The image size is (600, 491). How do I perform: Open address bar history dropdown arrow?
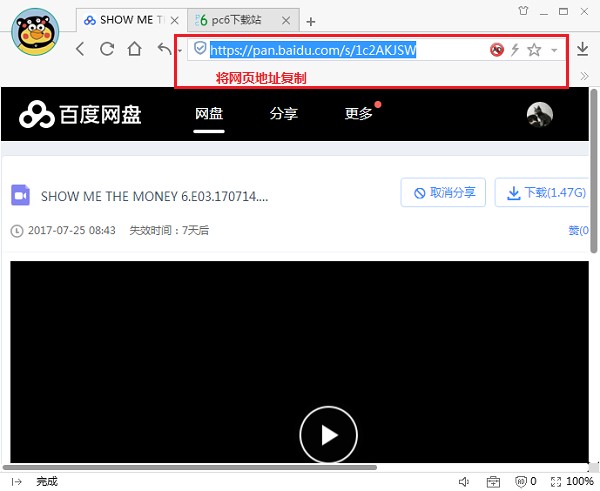point(554,50)
